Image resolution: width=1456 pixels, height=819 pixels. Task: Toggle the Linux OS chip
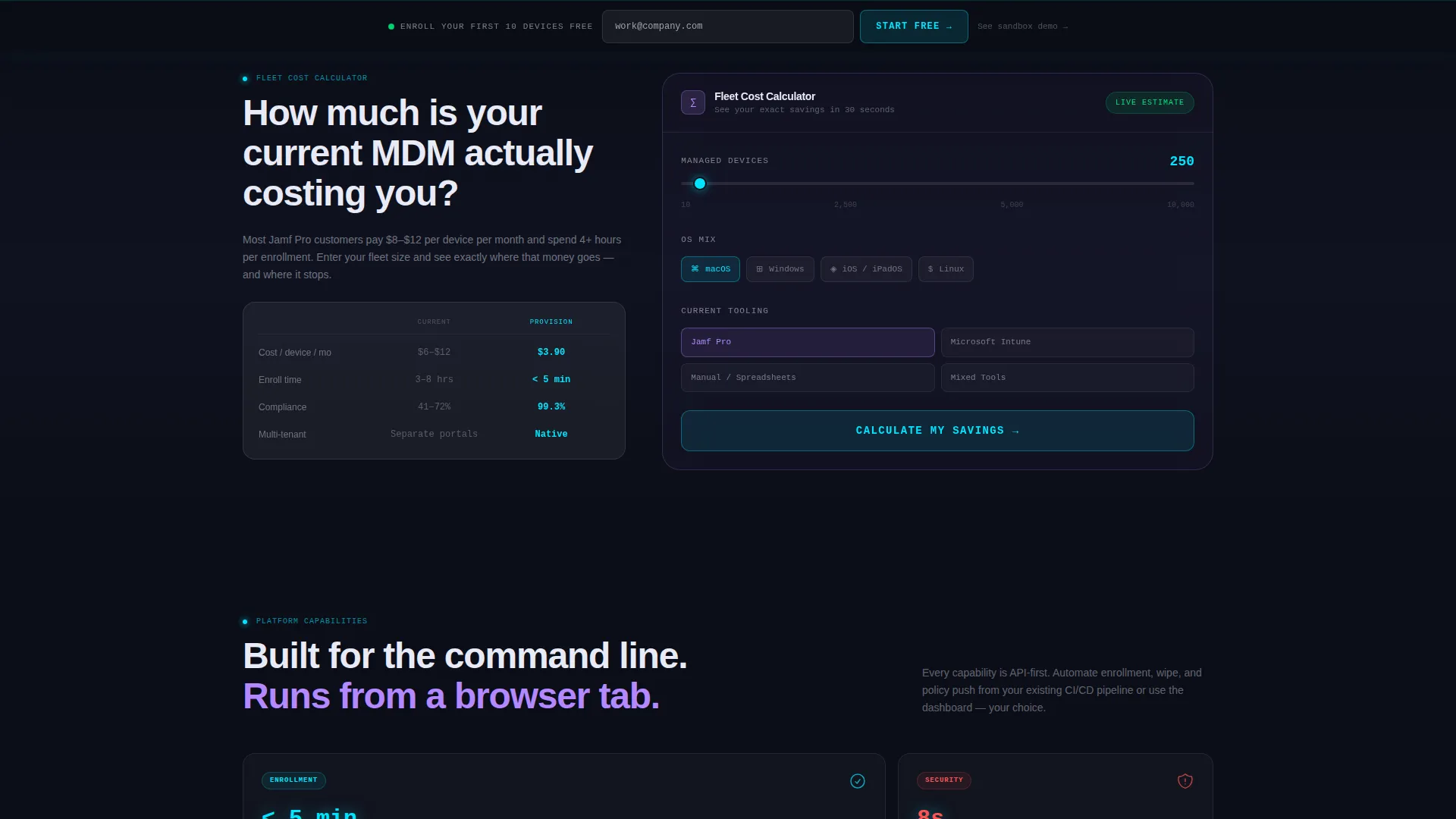946,269
